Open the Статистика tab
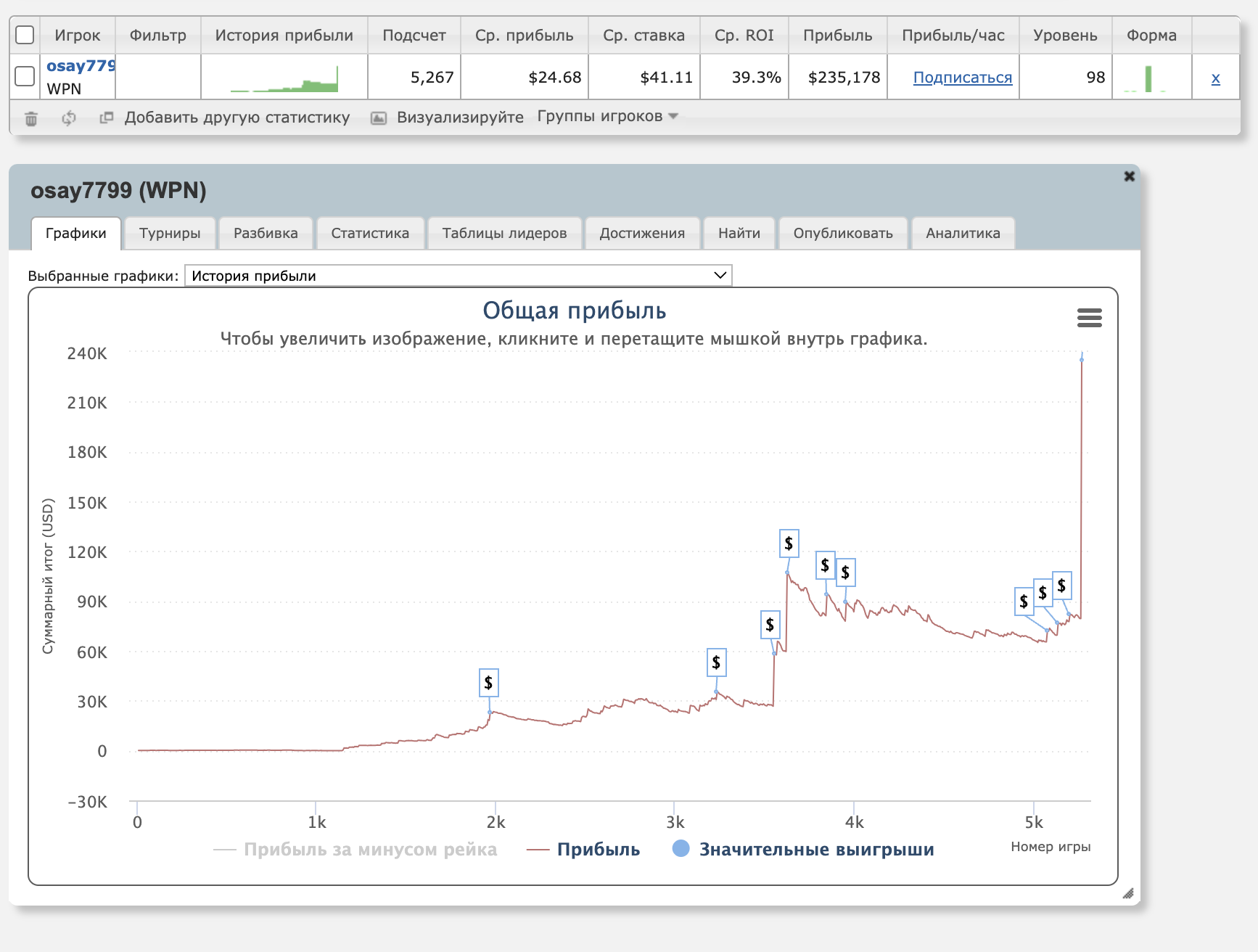Image resolution: width=1258 pixels, height=952 pixels. click(x=370, y=234)
